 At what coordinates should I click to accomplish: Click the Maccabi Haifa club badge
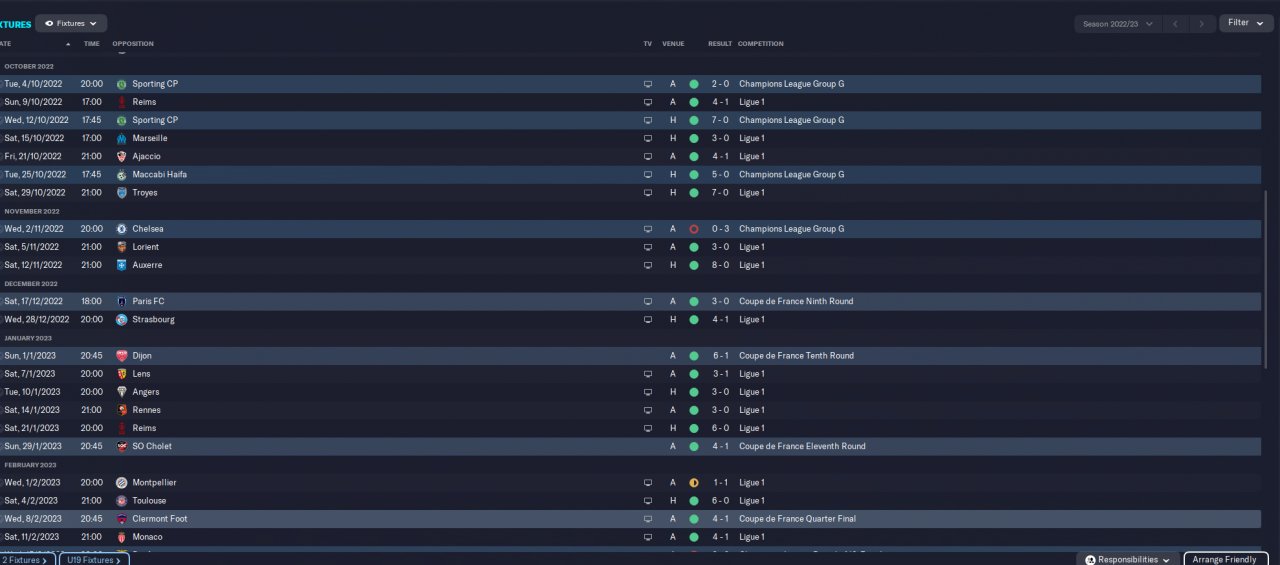pyautogui.click(x=122, y=174)
